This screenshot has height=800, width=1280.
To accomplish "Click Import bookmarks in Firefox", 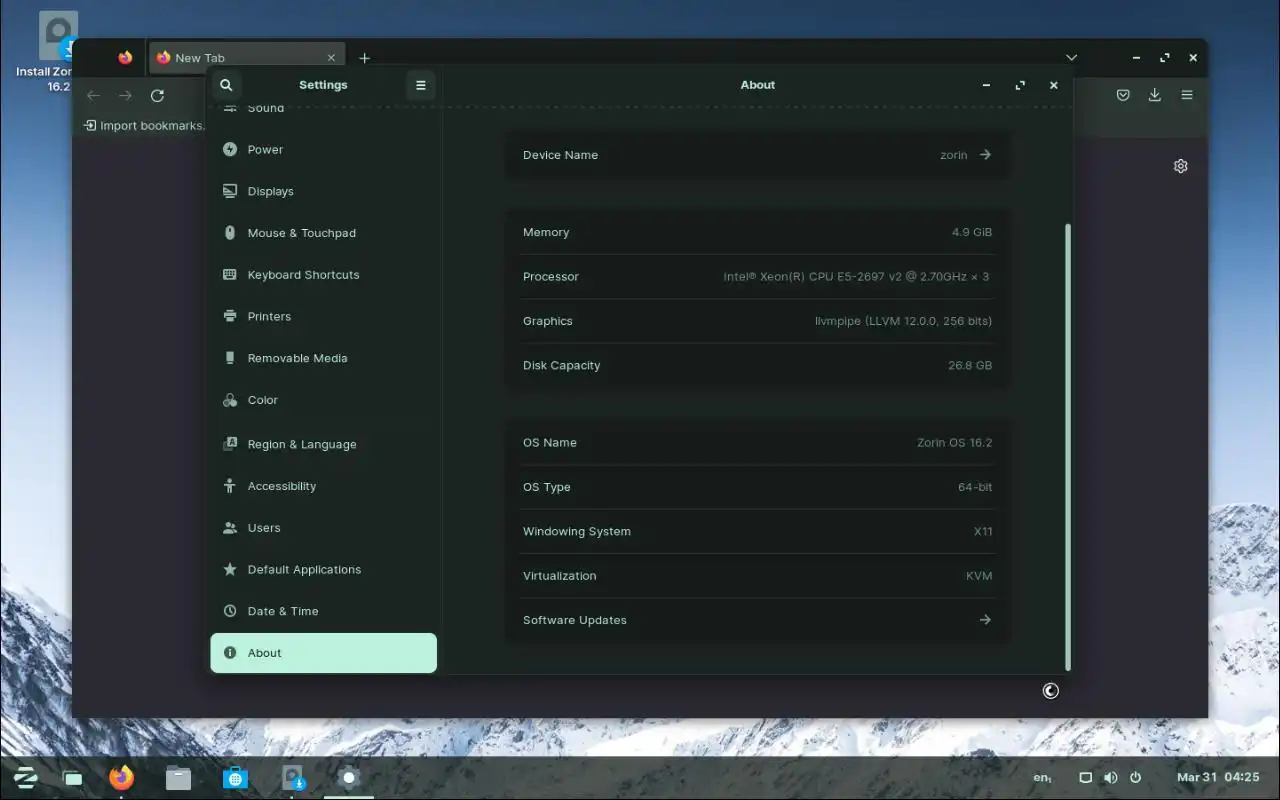I will [144, 126].
